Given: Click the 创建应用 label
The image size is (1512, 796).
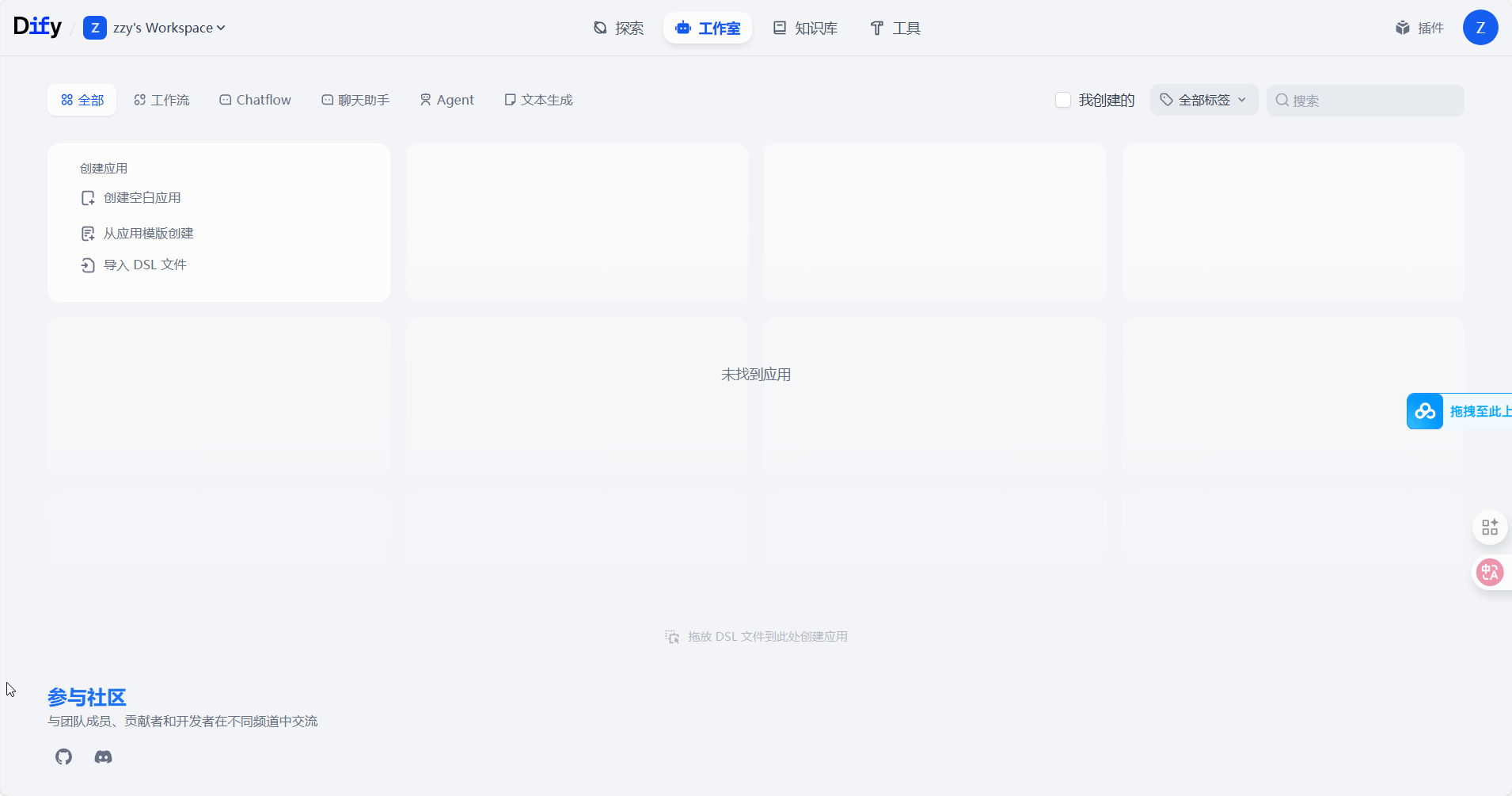Looking at the screenshot, I should (x=104, y=169).
